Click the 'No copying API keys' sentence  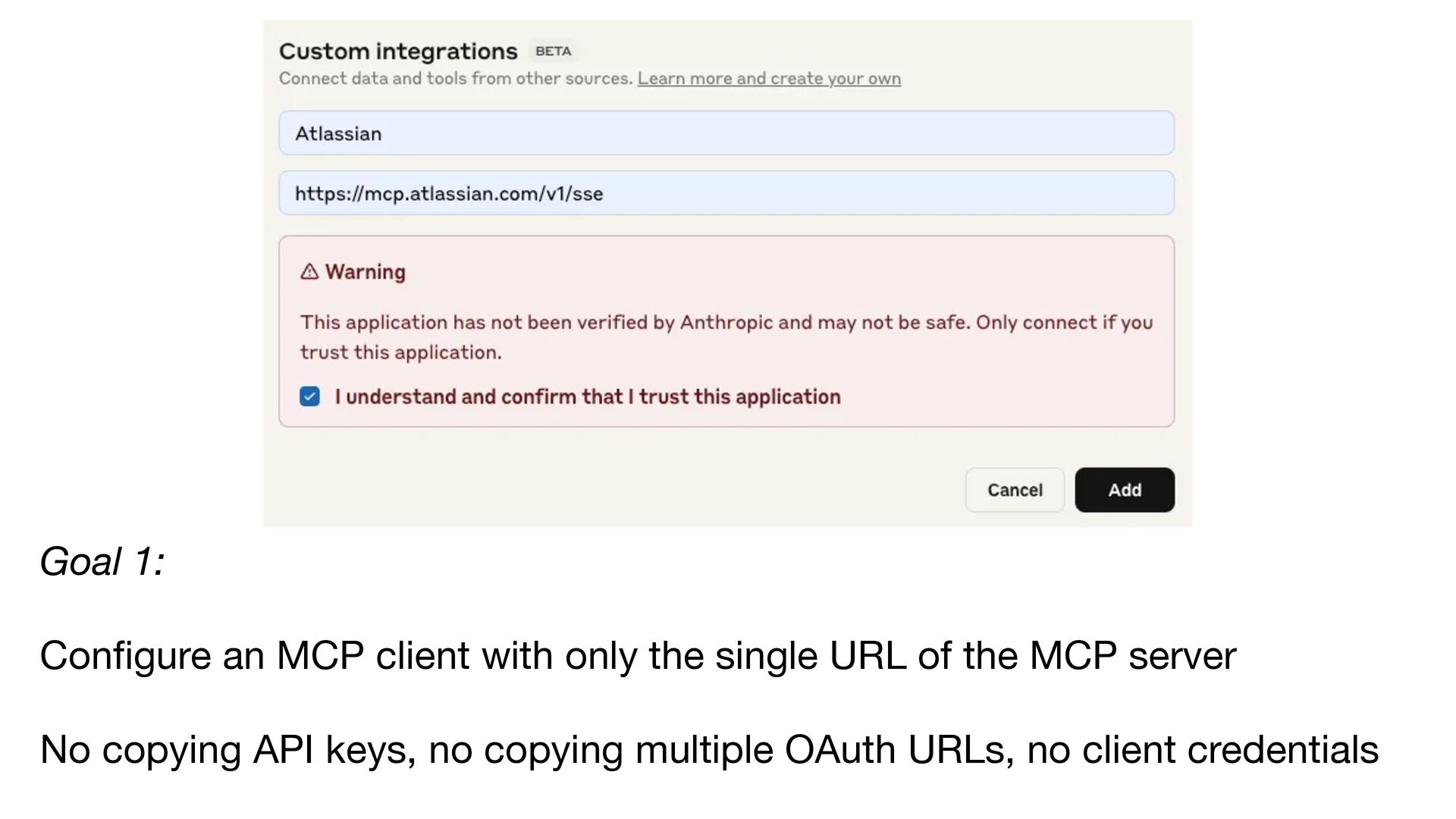(x=709, y=750)
